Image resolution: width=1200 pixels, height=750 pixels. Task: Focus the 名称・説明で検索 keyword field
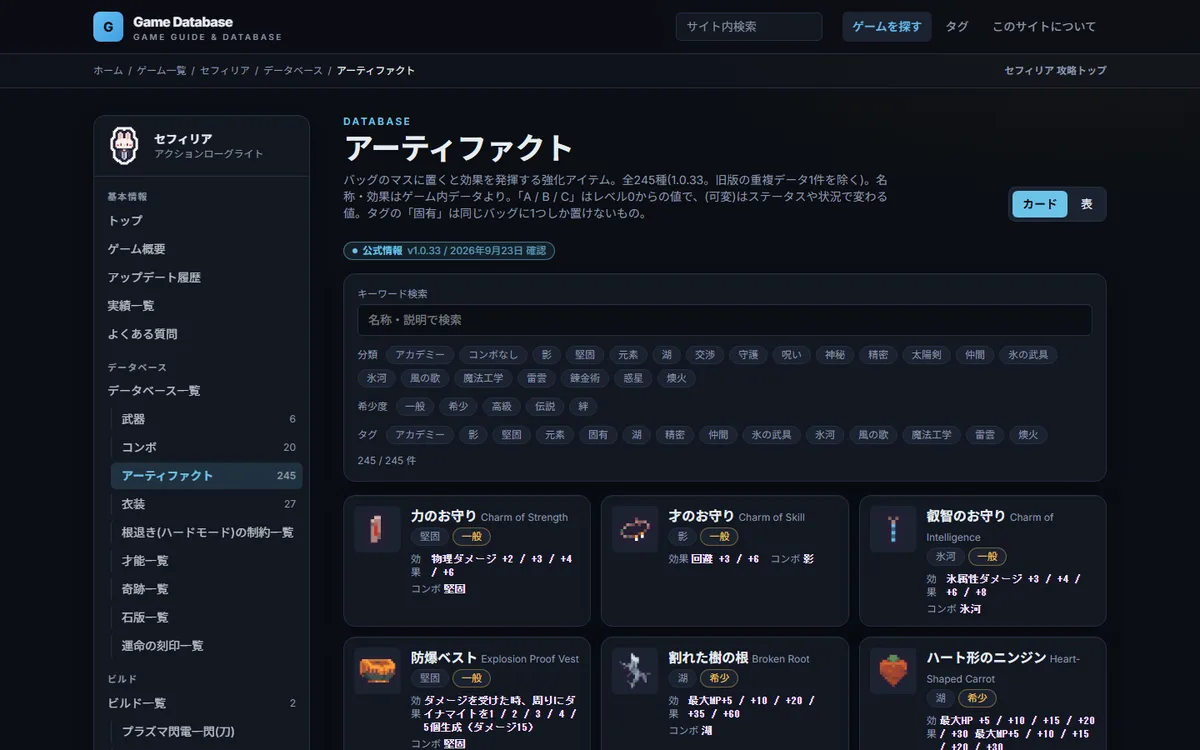(x=725, y=320)
